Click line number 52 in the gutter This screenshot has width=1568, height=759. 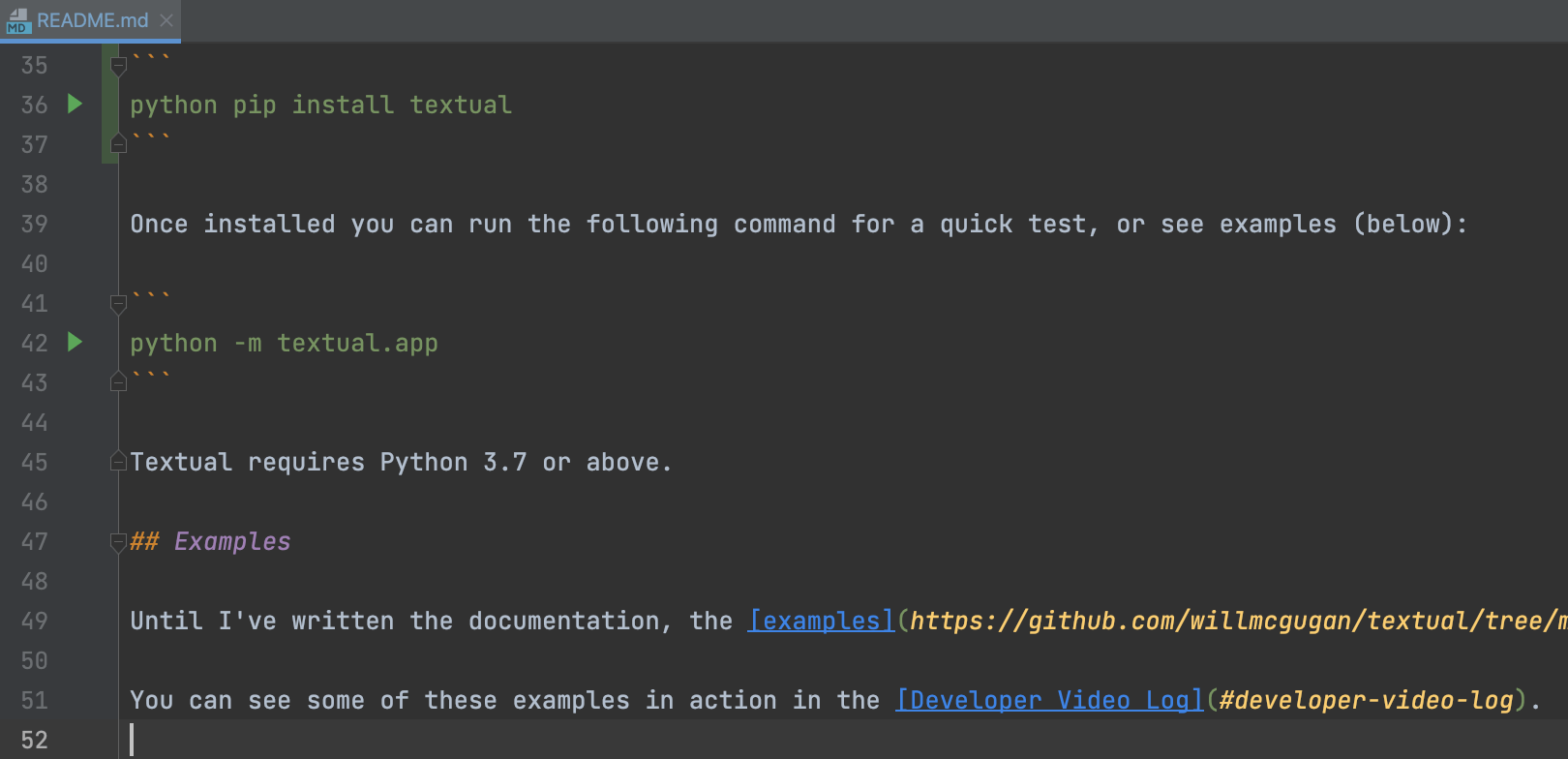coord(34,740)
